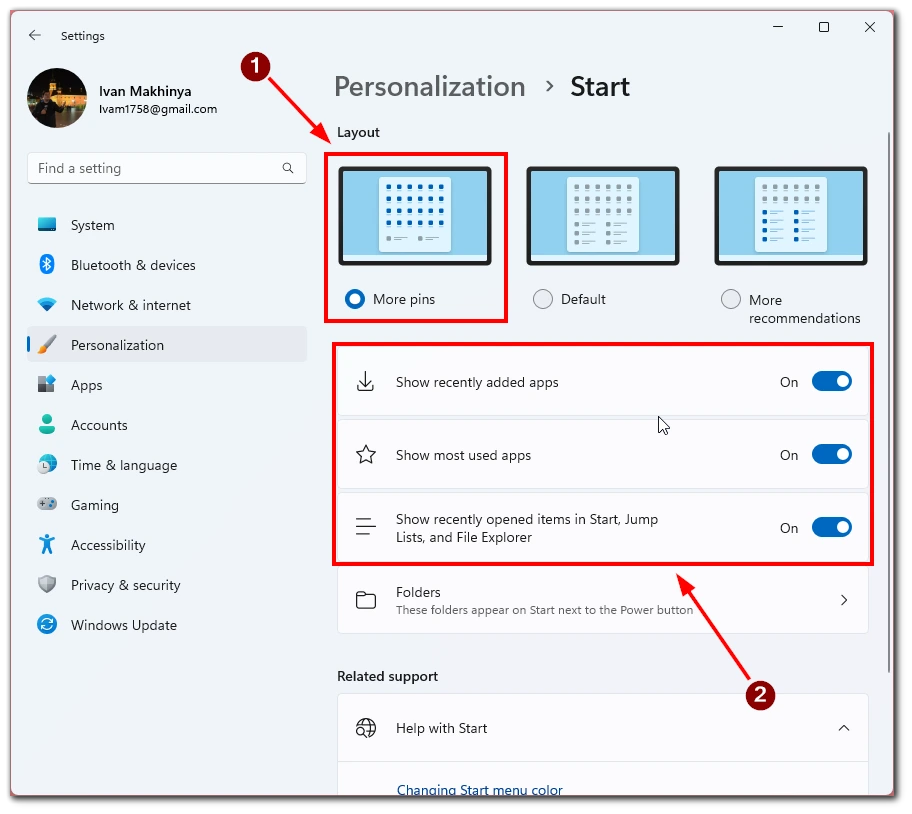Maximize the Settings window
Image resolution: width=912 pixels, height=814 pixels.
[x=824, y=27]
